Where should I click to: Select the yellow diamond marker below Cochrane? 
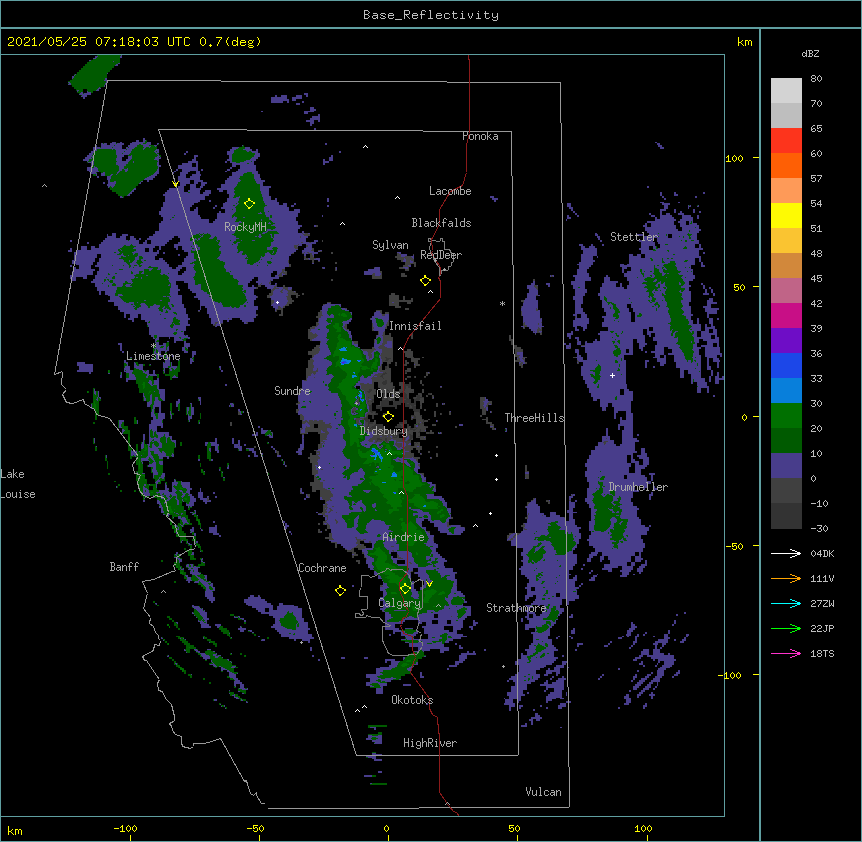coord(340,590)
